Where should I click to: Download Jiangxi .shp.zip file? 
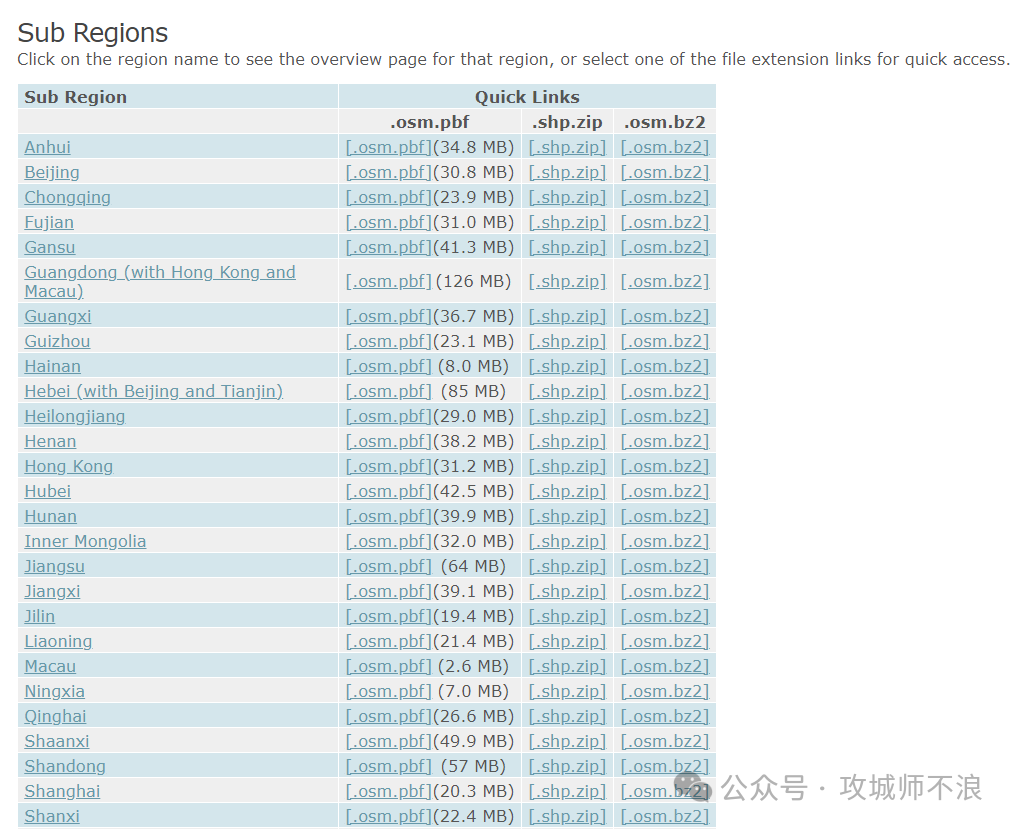point(567,592)
